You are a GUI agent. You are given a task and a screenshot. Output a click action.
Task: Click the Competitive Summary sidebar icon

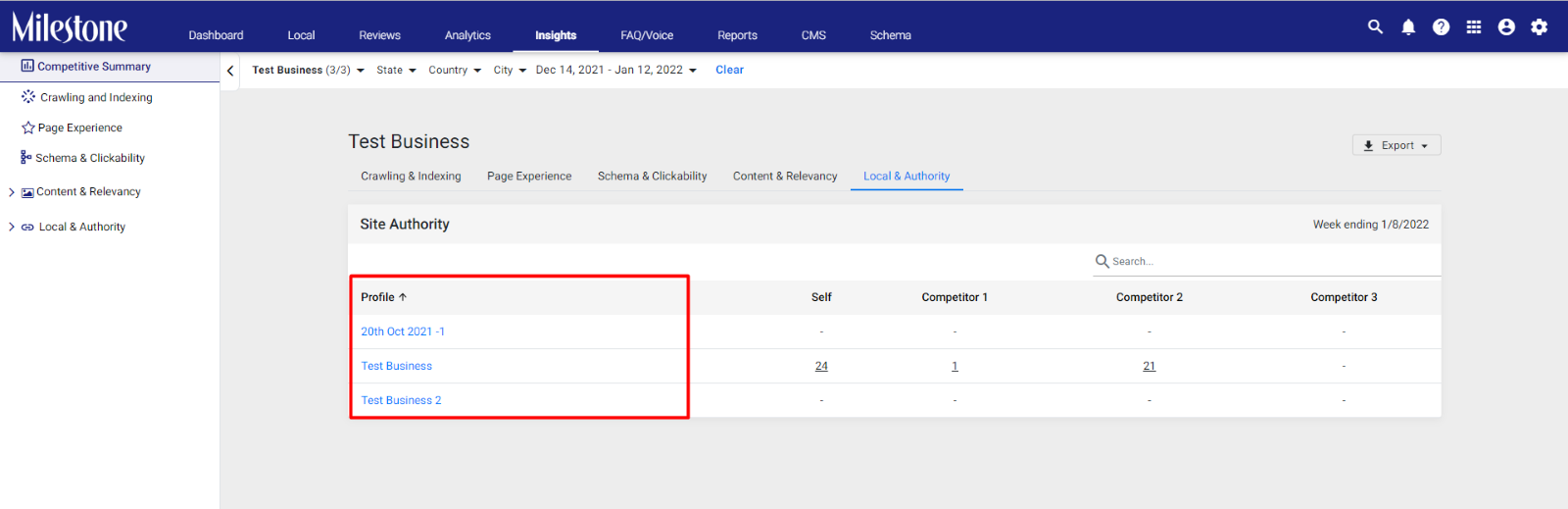[27, 66]
